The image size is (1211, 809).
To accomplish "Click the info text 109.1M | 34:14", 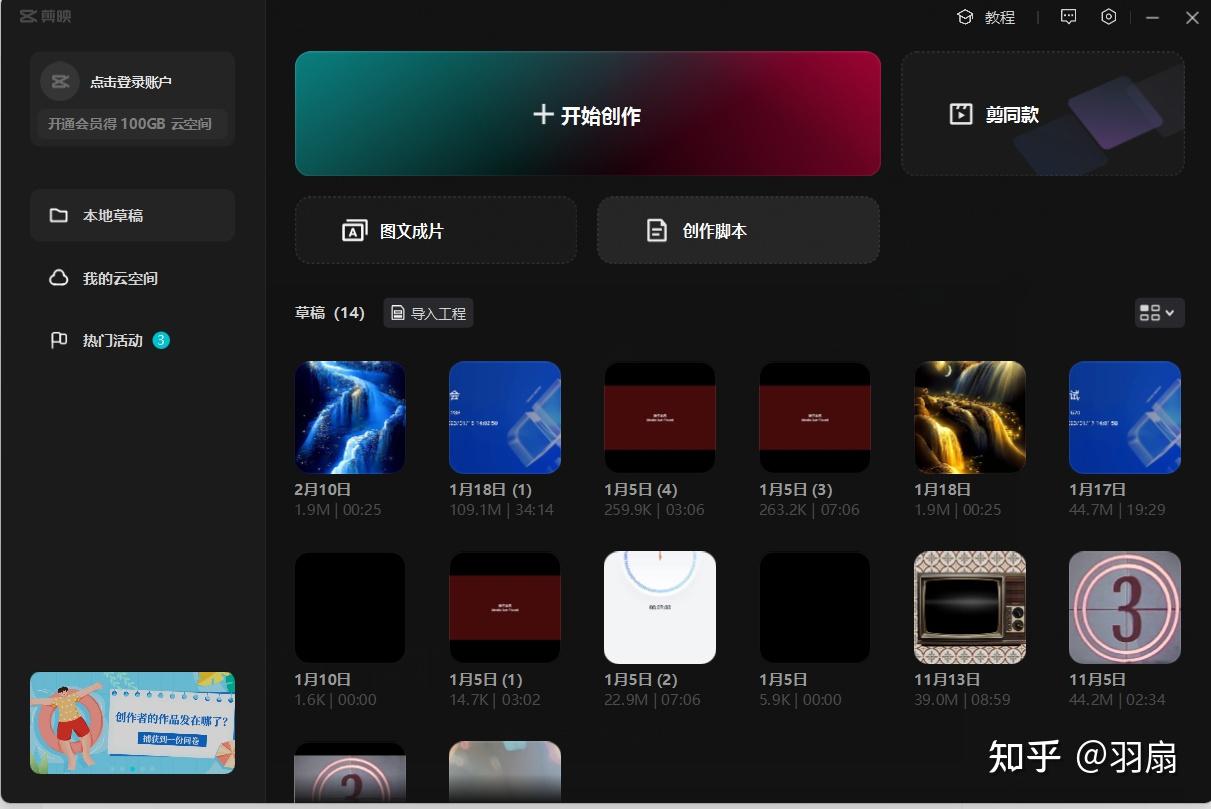I will (x=501, y=510).
